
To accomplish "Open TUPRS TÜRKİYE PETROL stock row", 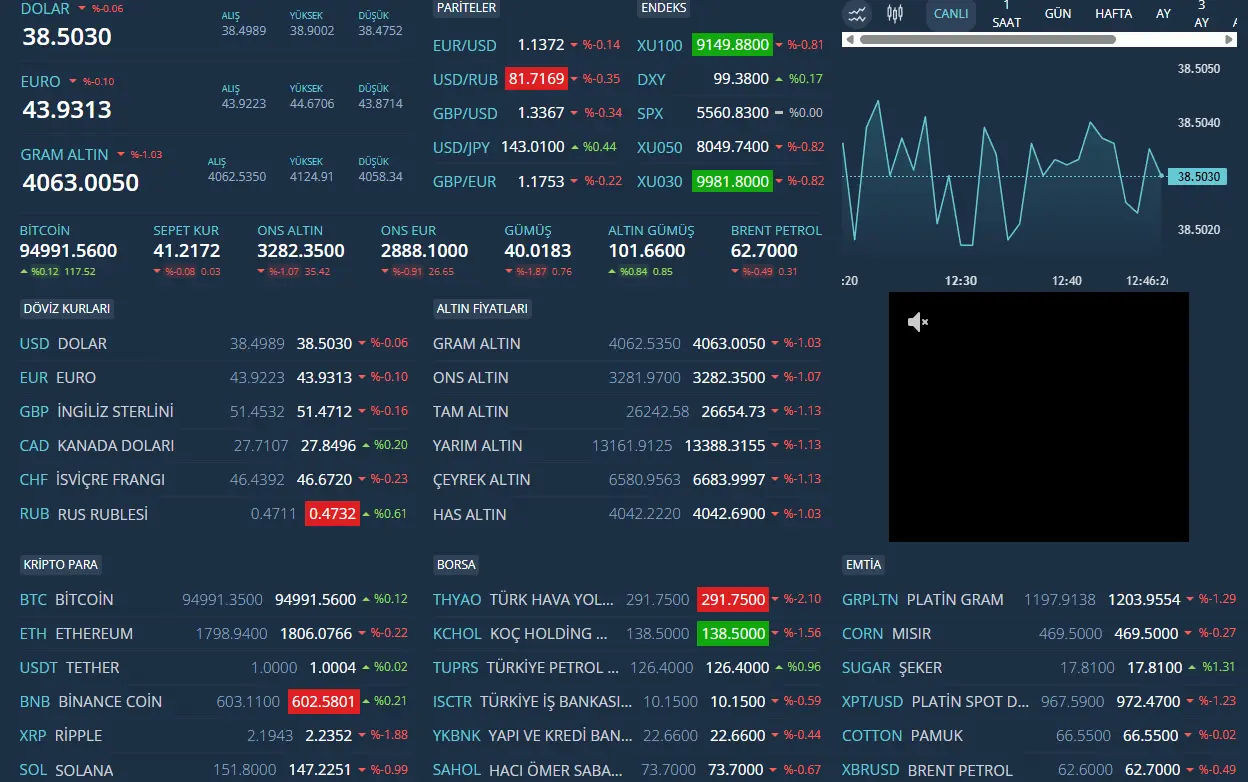I will pos(627,667).
